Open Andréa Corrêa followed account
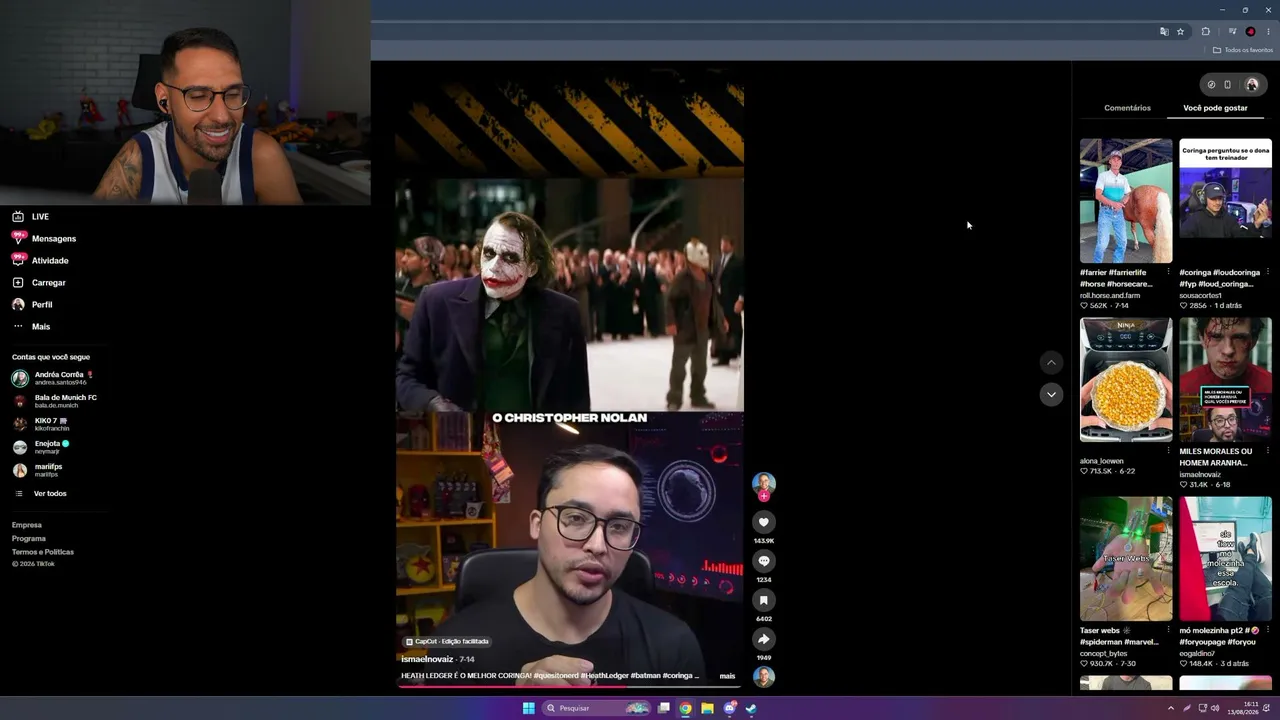 (54, 378)
